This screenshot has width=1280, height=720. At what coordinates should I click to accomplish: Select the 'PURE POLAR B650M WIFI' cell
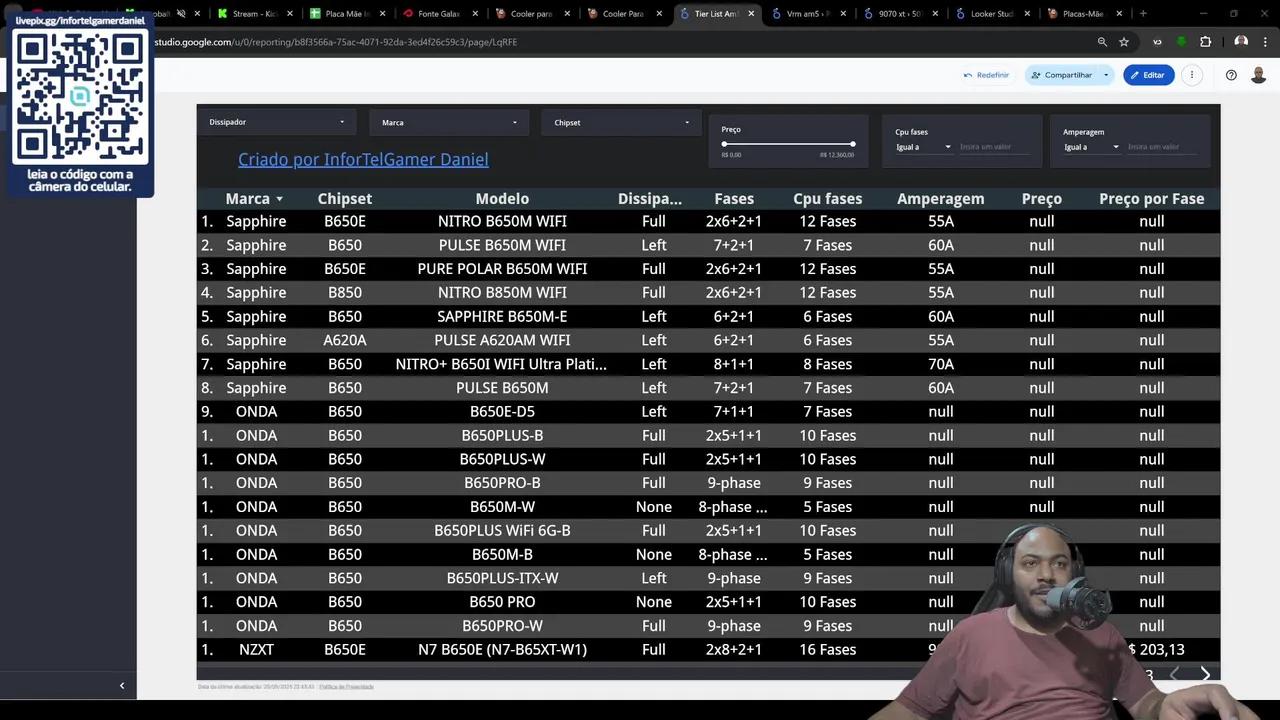(x=502, y=269)
